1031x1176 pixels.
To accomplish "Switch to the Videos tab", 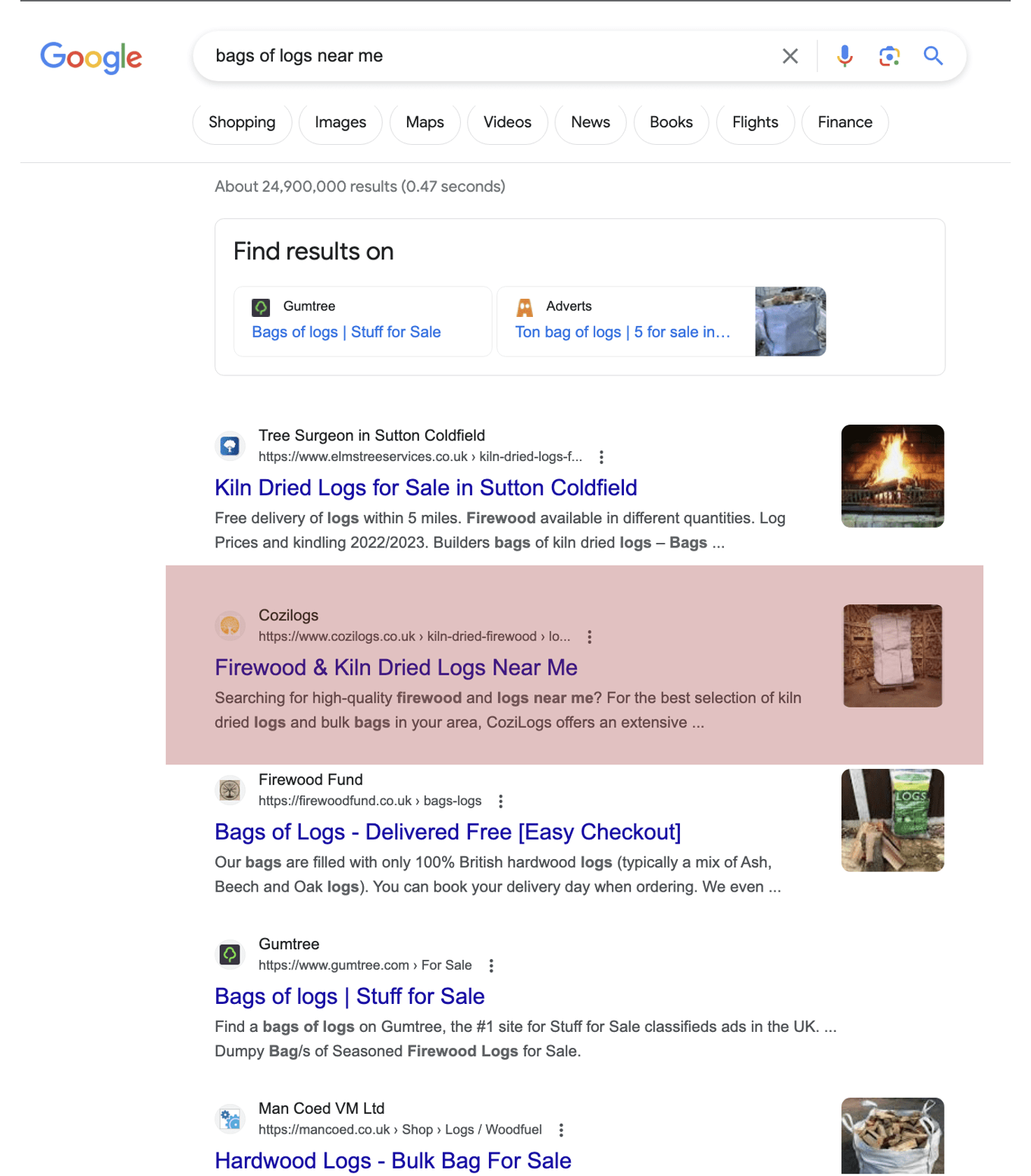I will tap(507, 123).
